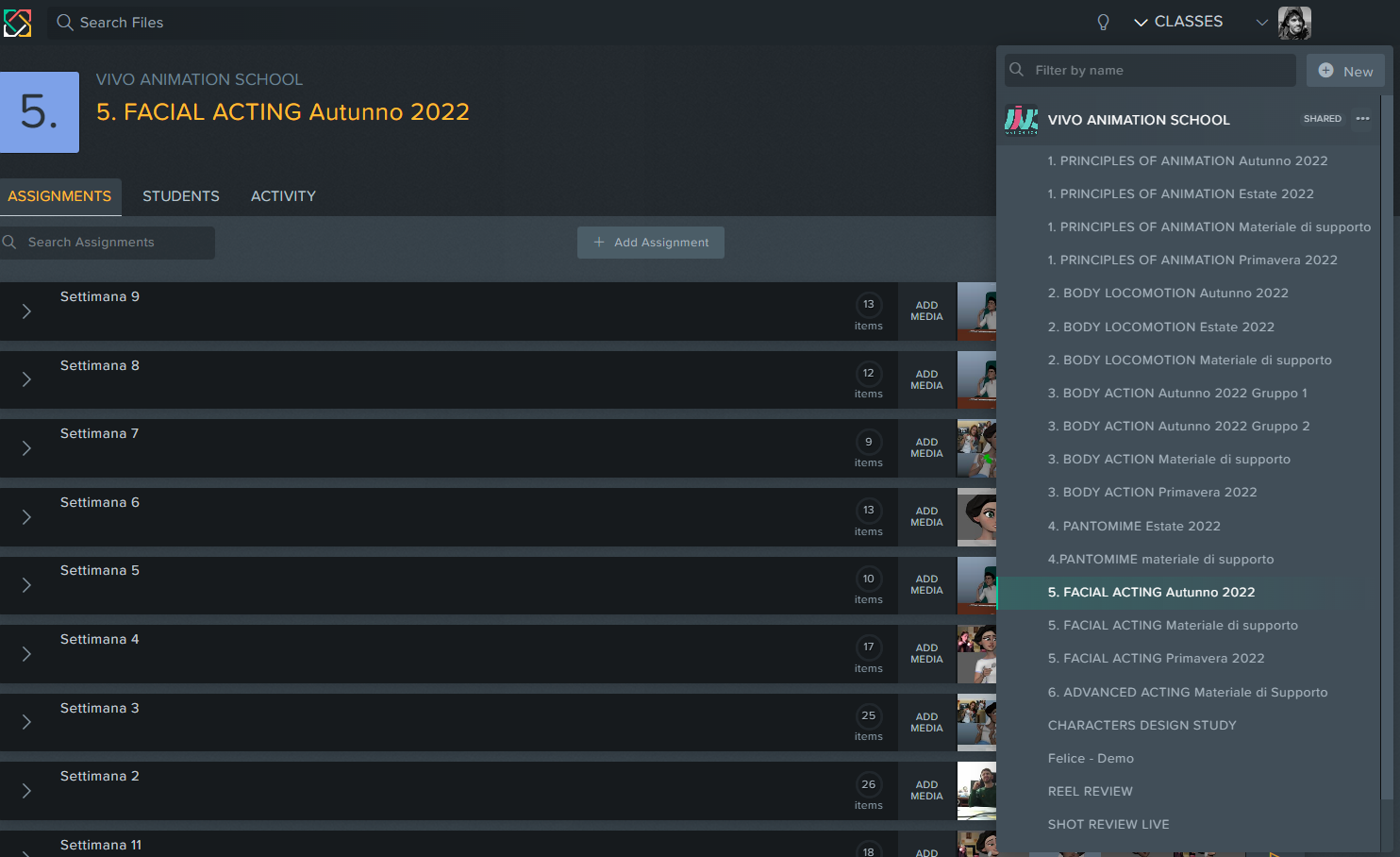1400x857 pixels.
Task: Add media to Settimana 2
Action: [926, 791]
